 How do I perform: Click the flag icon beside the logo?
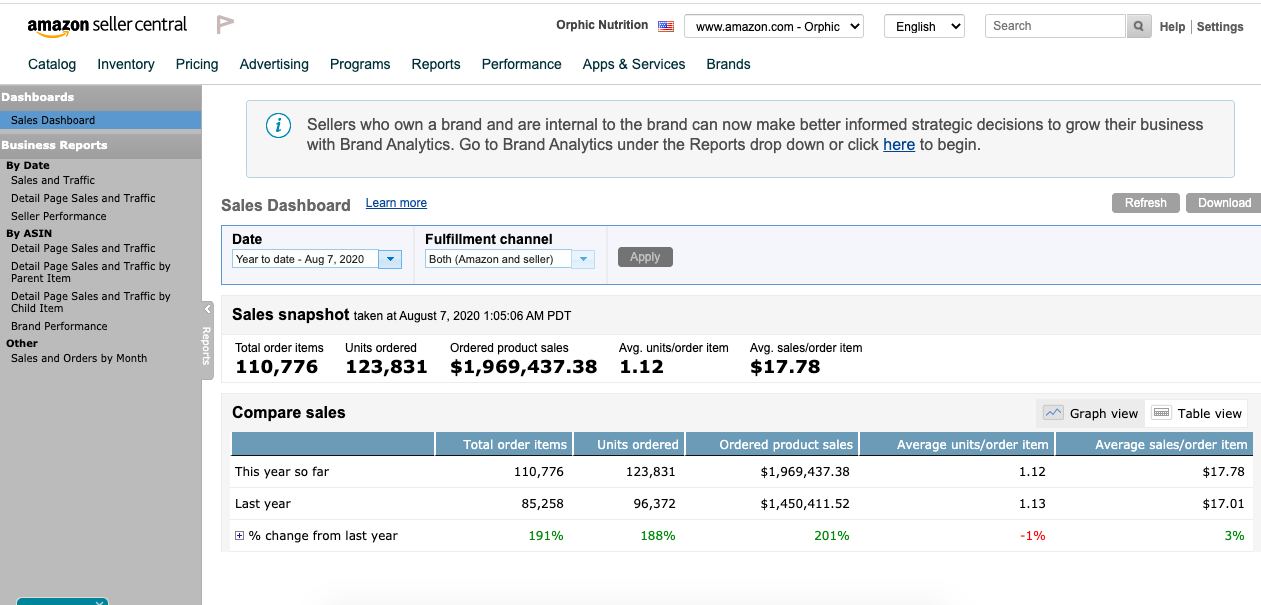coord(225,25)
